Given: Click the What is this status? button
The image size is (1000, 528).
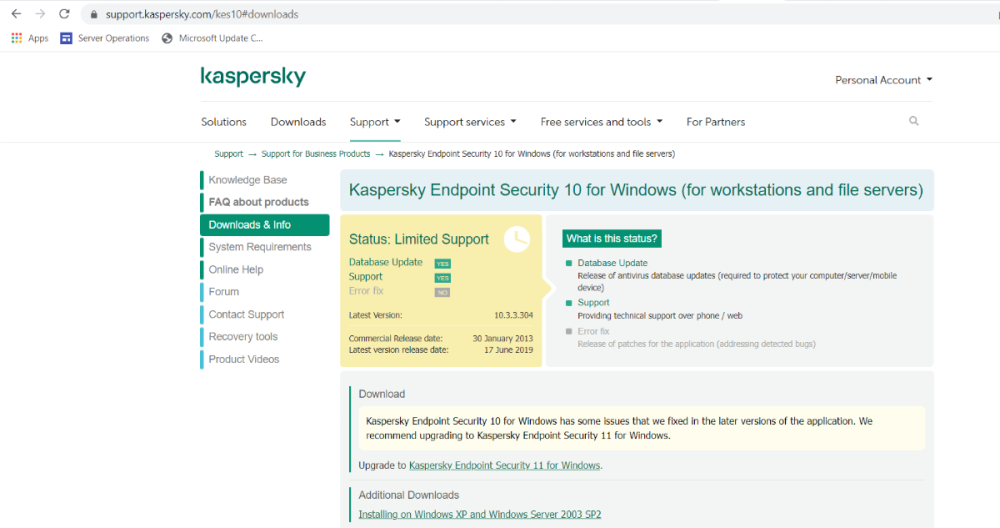Looking at the screenshot, I should click(612, 238).
